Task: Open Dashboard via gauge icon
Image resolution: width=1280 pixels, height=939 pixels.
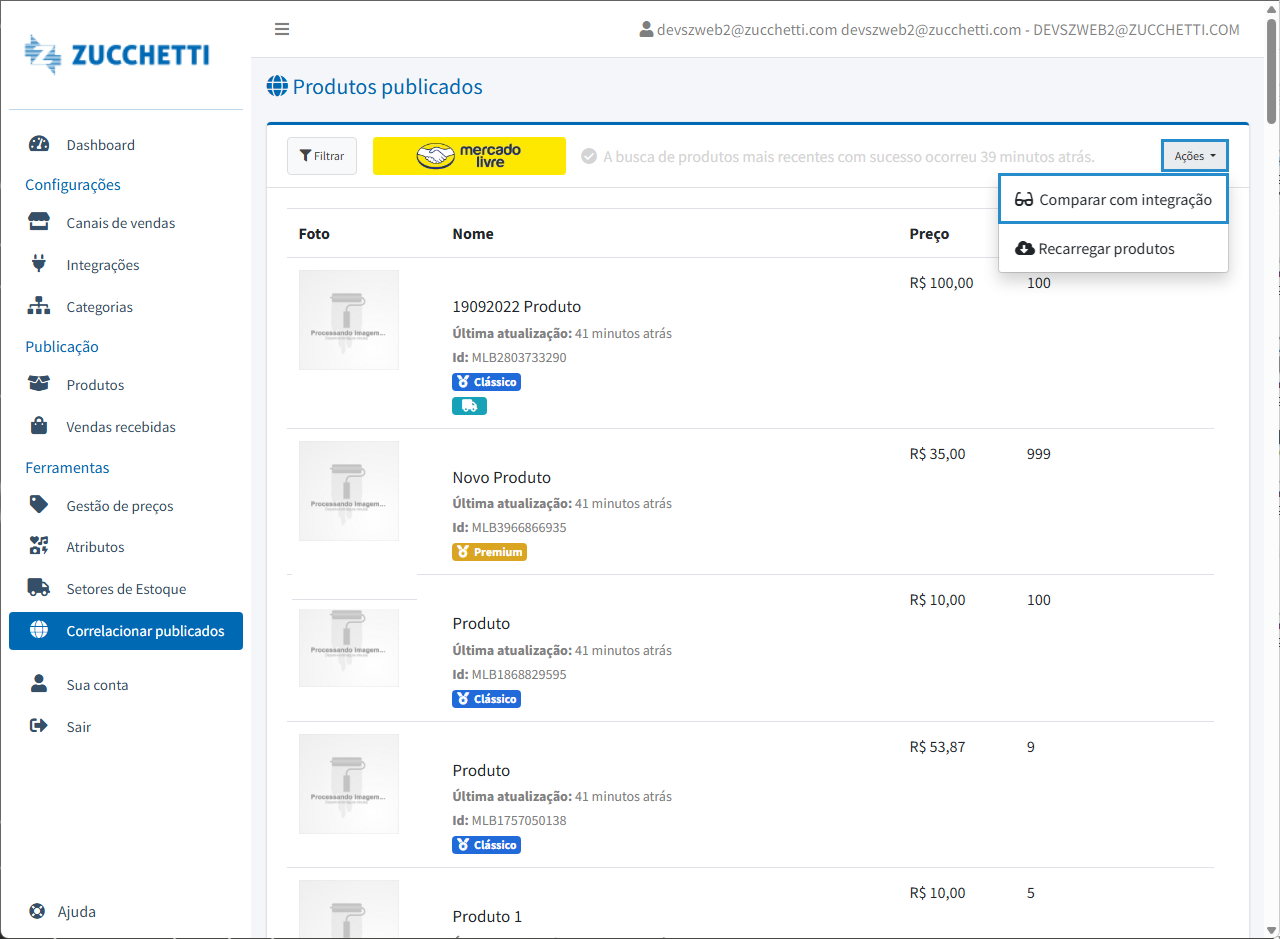Action: tap(39, 144)
